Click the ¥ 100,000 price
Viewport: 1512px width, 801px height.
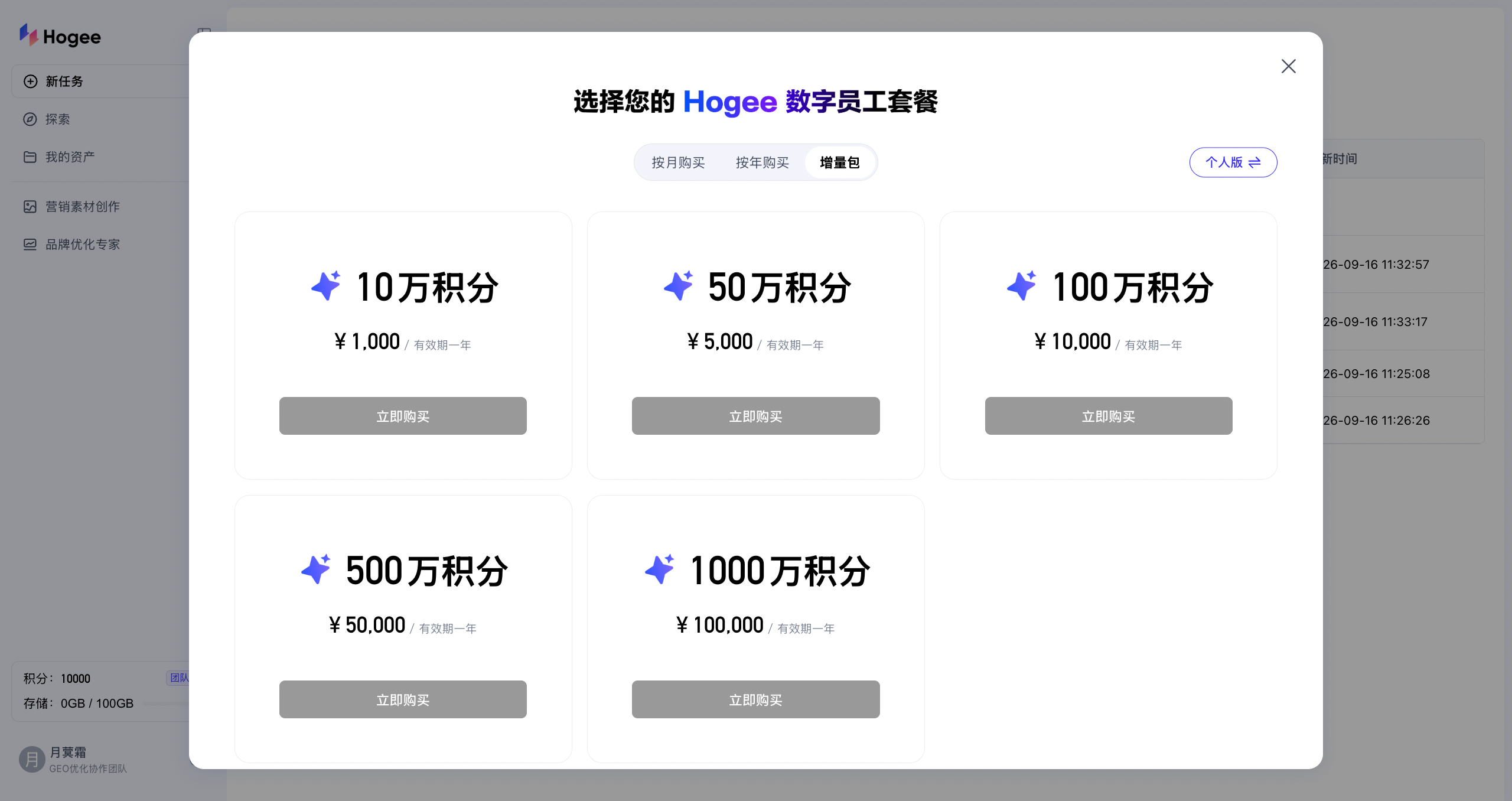click(x=719, y=625)
